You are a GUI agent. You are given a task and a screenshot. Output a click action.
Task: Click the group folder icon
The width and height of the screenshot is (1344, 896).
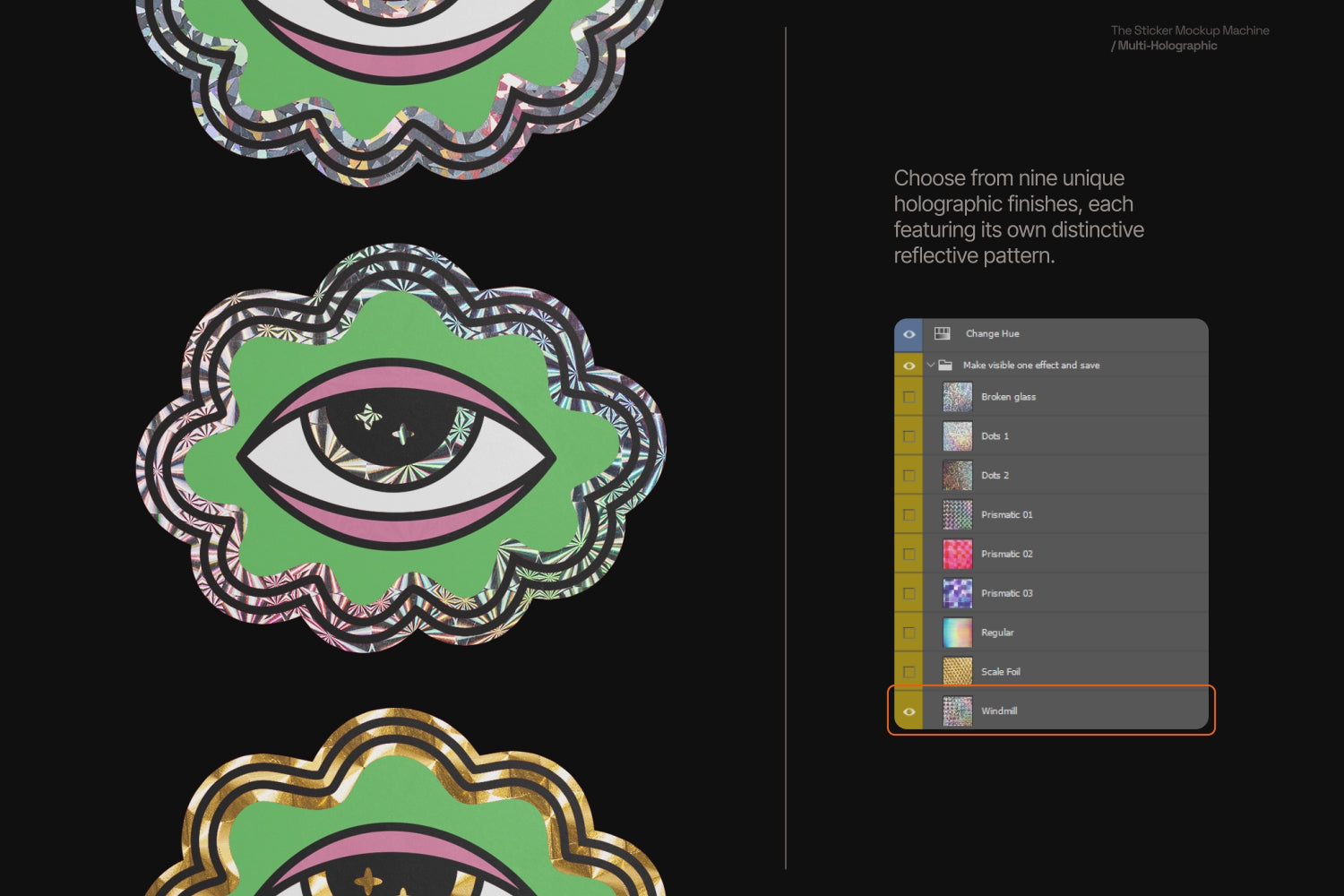pos(945,366)
